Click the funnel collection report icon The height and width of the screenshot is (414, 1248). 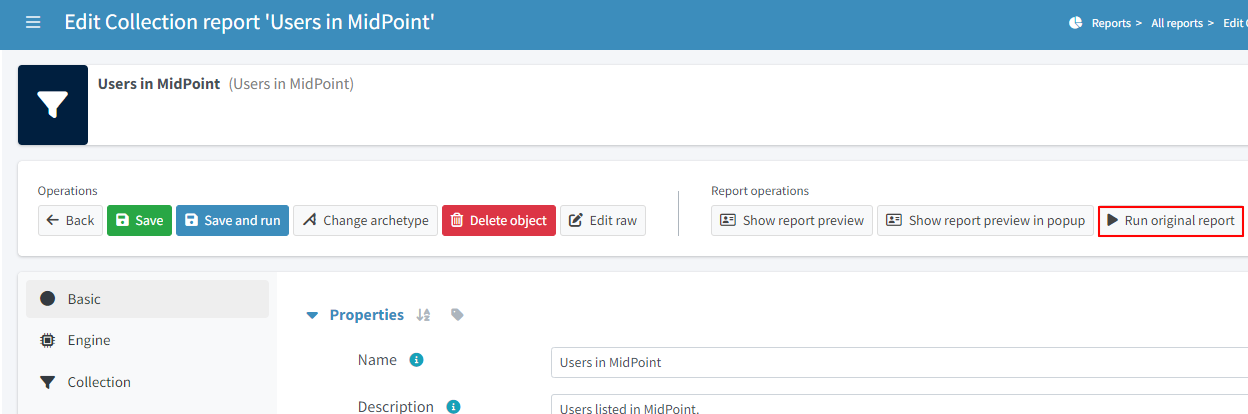tap(53, 105)
